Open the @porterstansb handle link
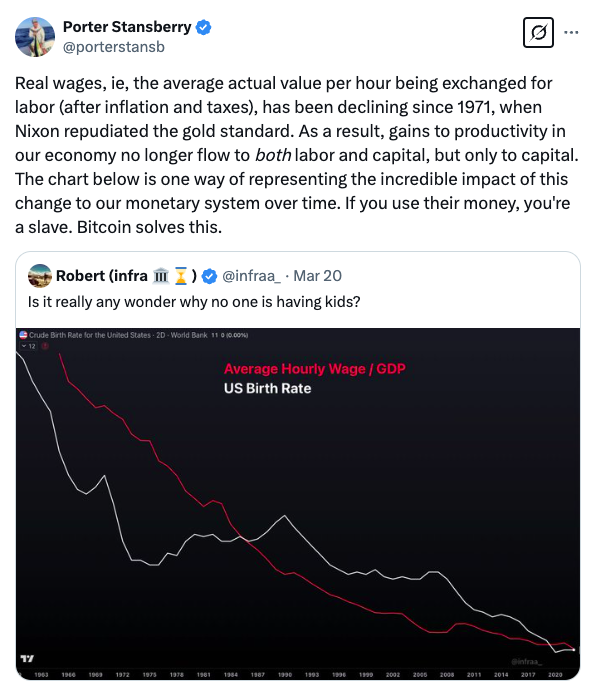This screenshot has height=688, width=596. point(114,47)
